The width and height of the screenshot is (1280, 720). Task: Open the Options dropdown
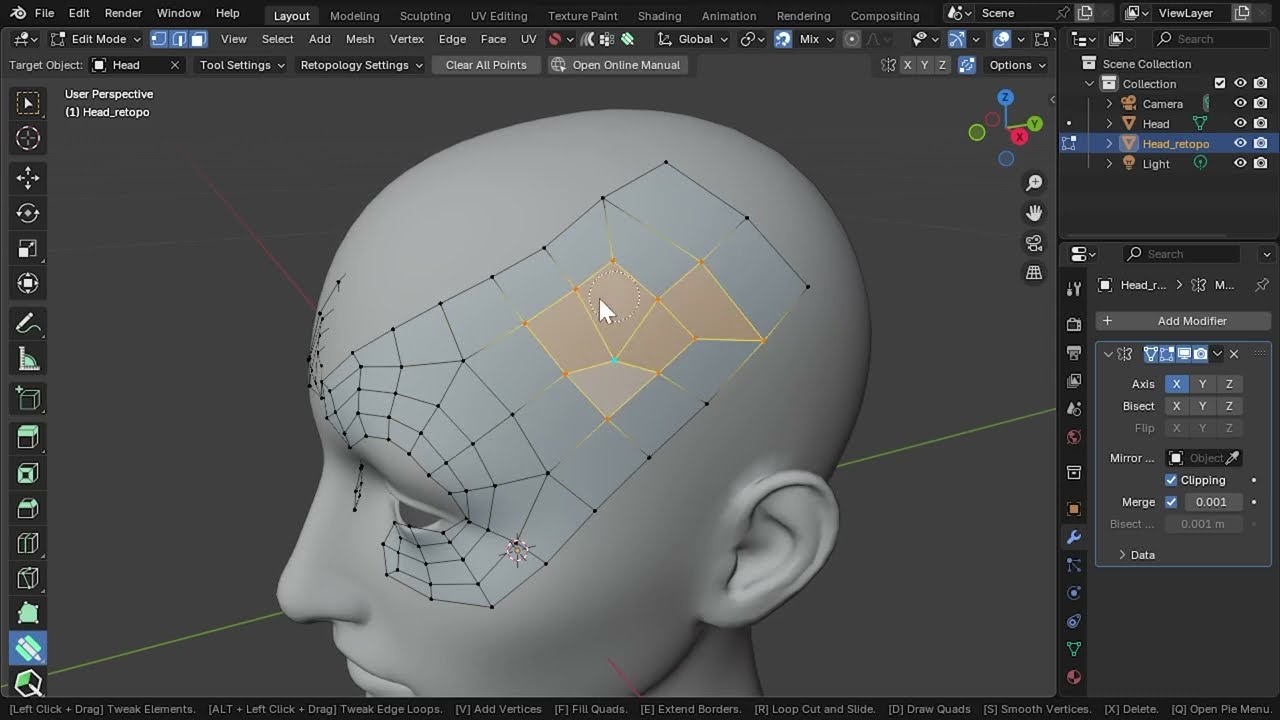pos(1017,65)
